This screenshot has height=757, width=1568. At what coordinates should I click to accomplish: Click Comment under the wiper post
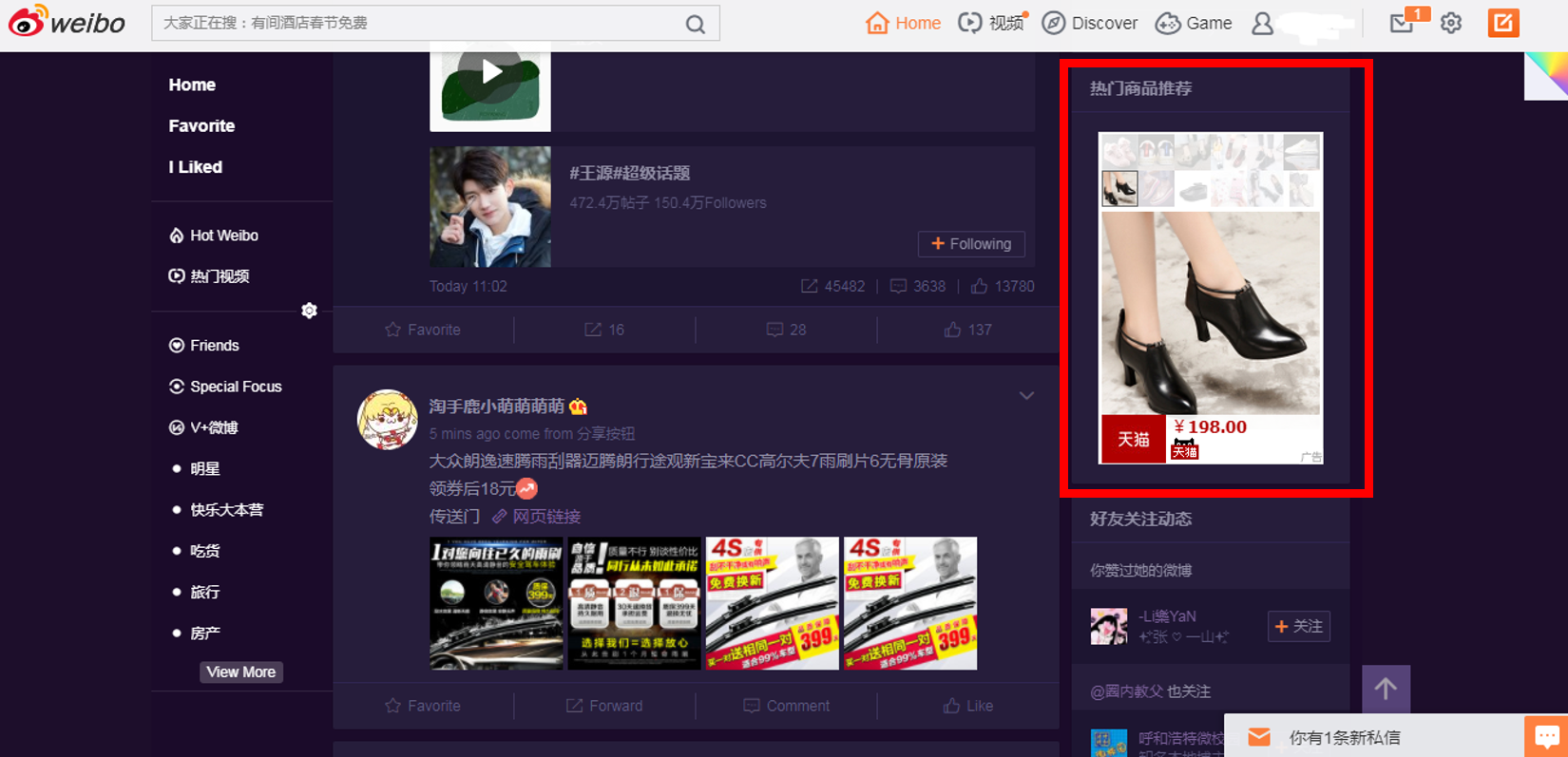[x=786, y=706]
